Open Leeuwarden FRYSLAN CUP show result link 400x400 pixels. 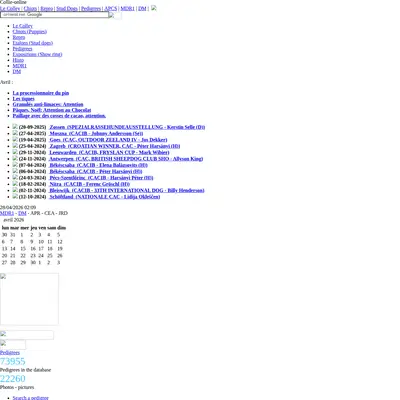[x=109, y=152]
